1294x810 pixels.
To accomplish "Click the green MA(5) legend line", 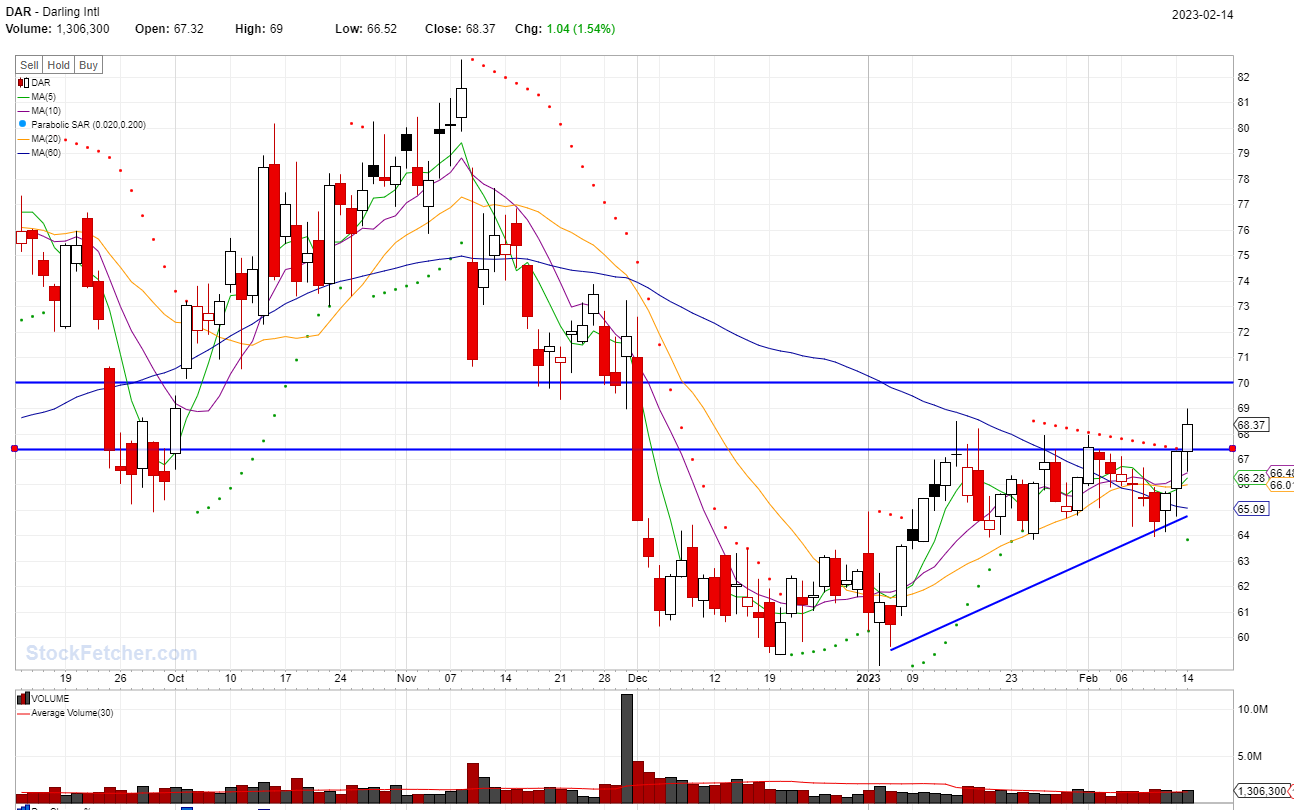I will click(x=24, y=96).
